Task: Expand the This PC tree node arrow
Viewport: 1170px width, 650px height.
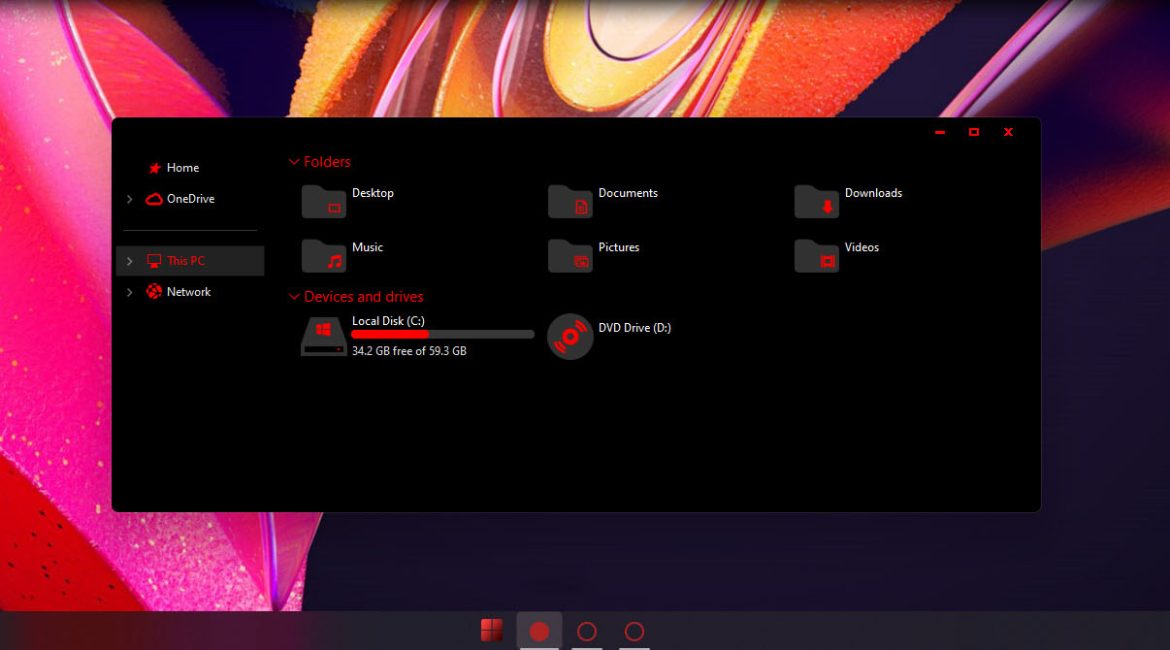Action: (129, 261)
